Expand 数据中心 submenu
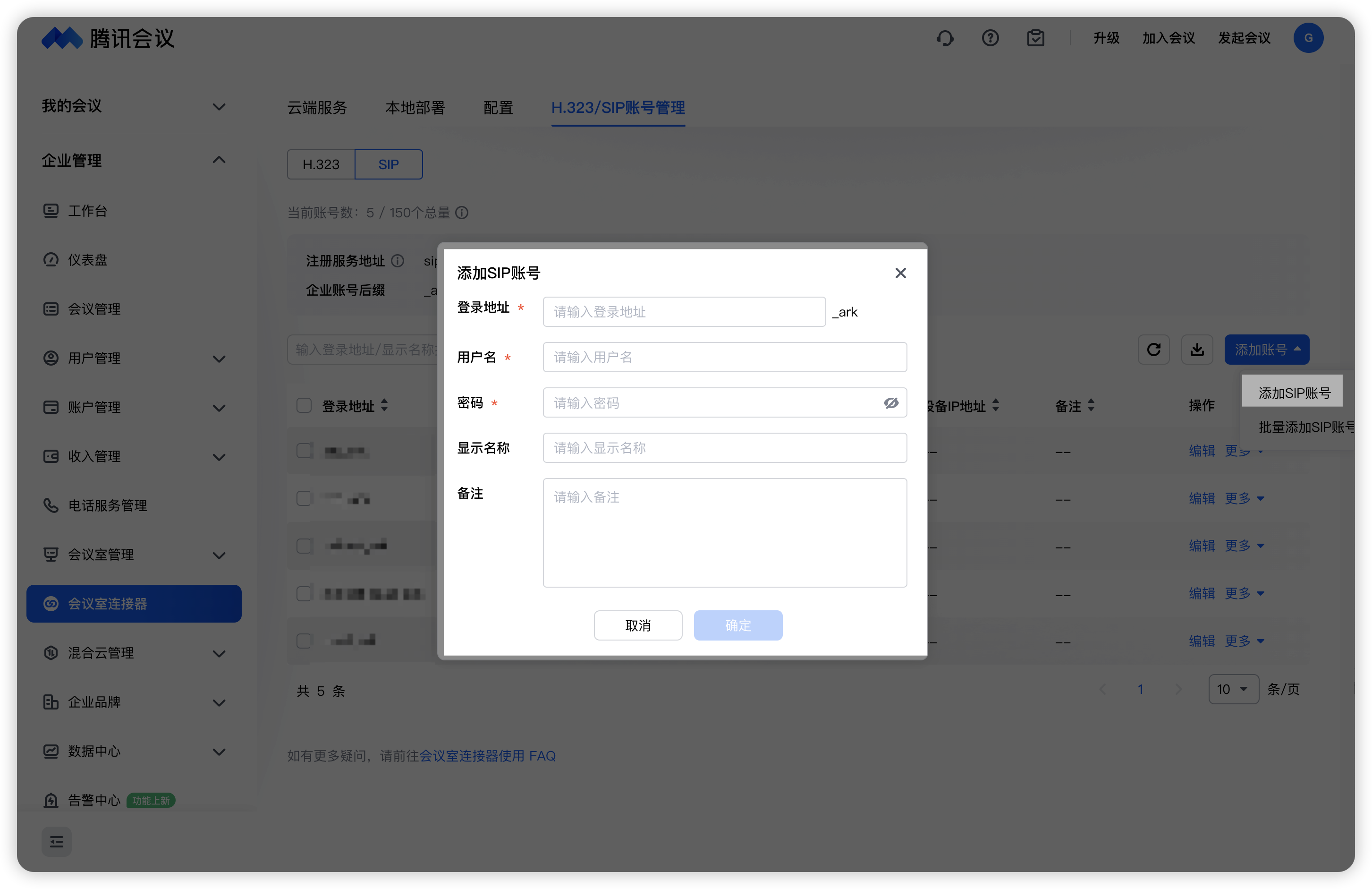Screen dimensions: 1372x889 219,751
